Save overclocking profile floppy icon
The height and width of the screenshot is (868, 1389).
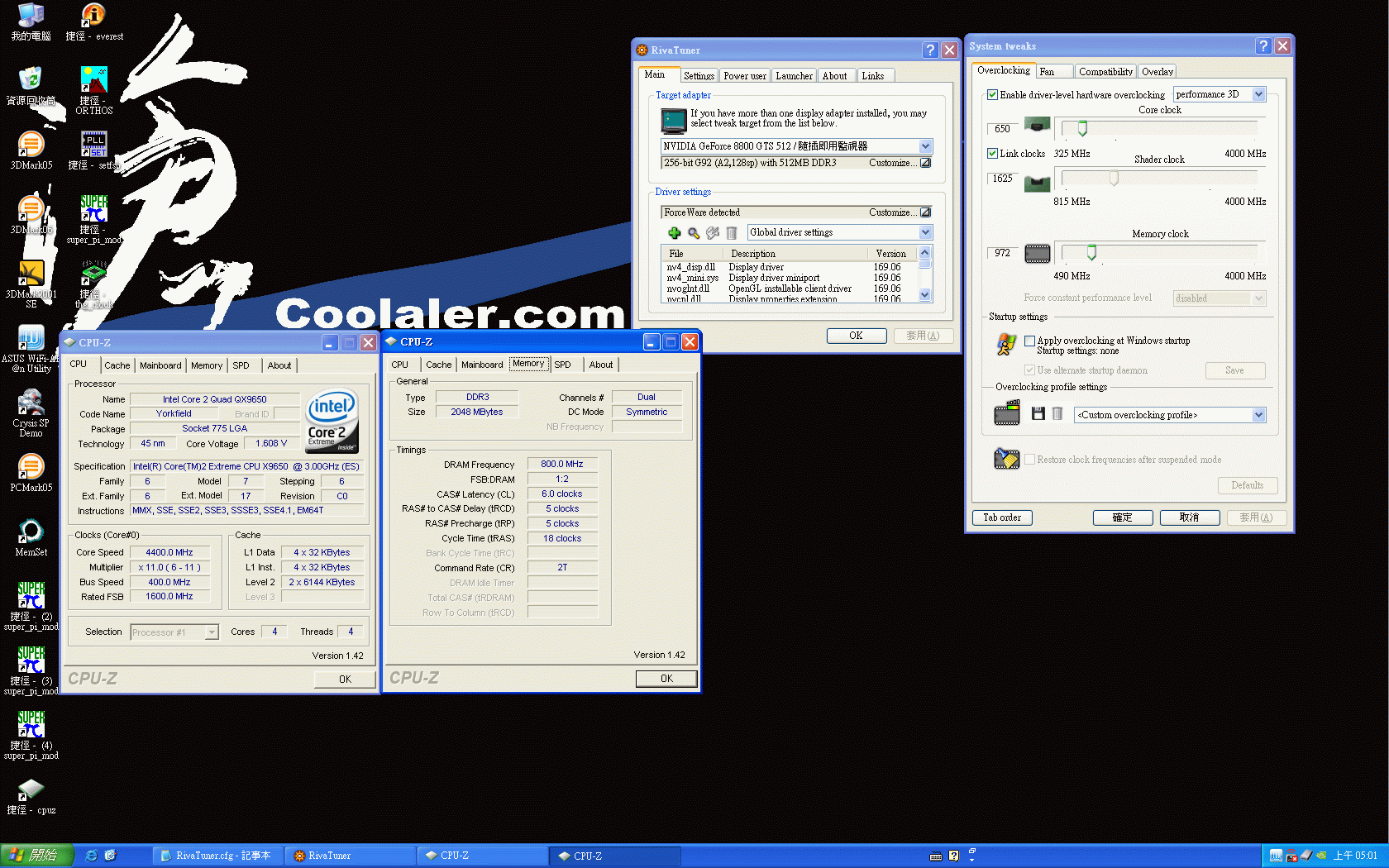1038,413
